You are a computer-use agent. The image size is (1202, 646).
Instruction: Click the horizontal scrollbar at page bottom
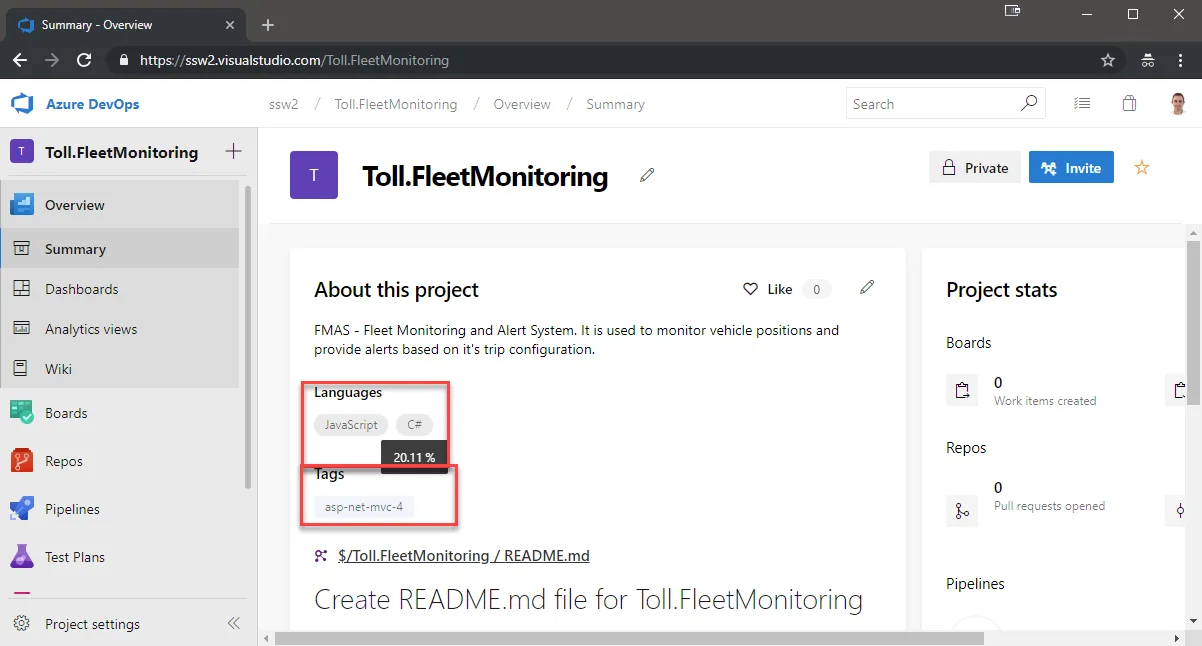640,638
